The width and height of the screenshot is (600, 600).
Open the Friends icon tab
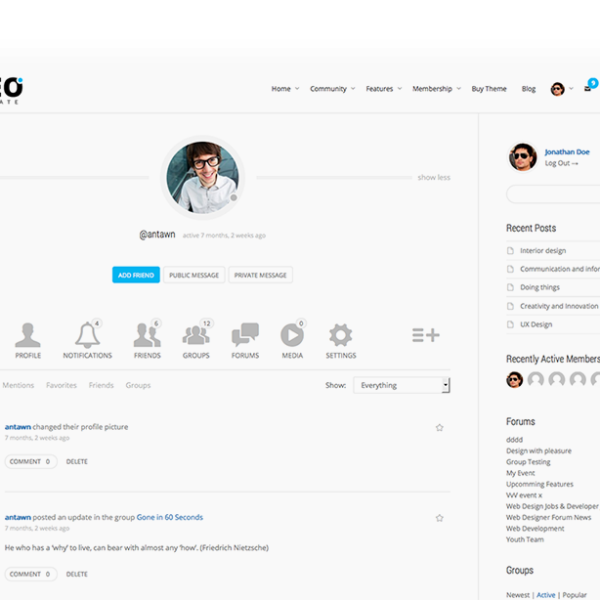pos(147,336)
